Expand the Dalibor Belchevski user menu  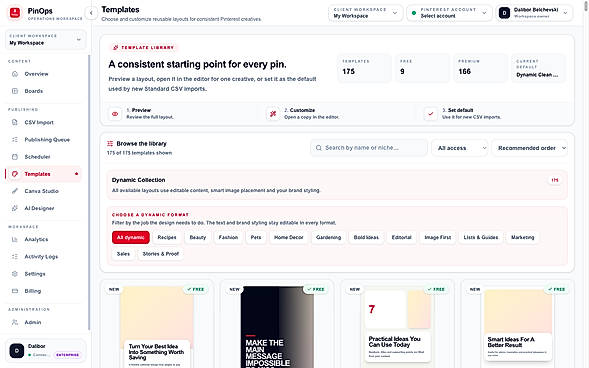pos(534,13)
